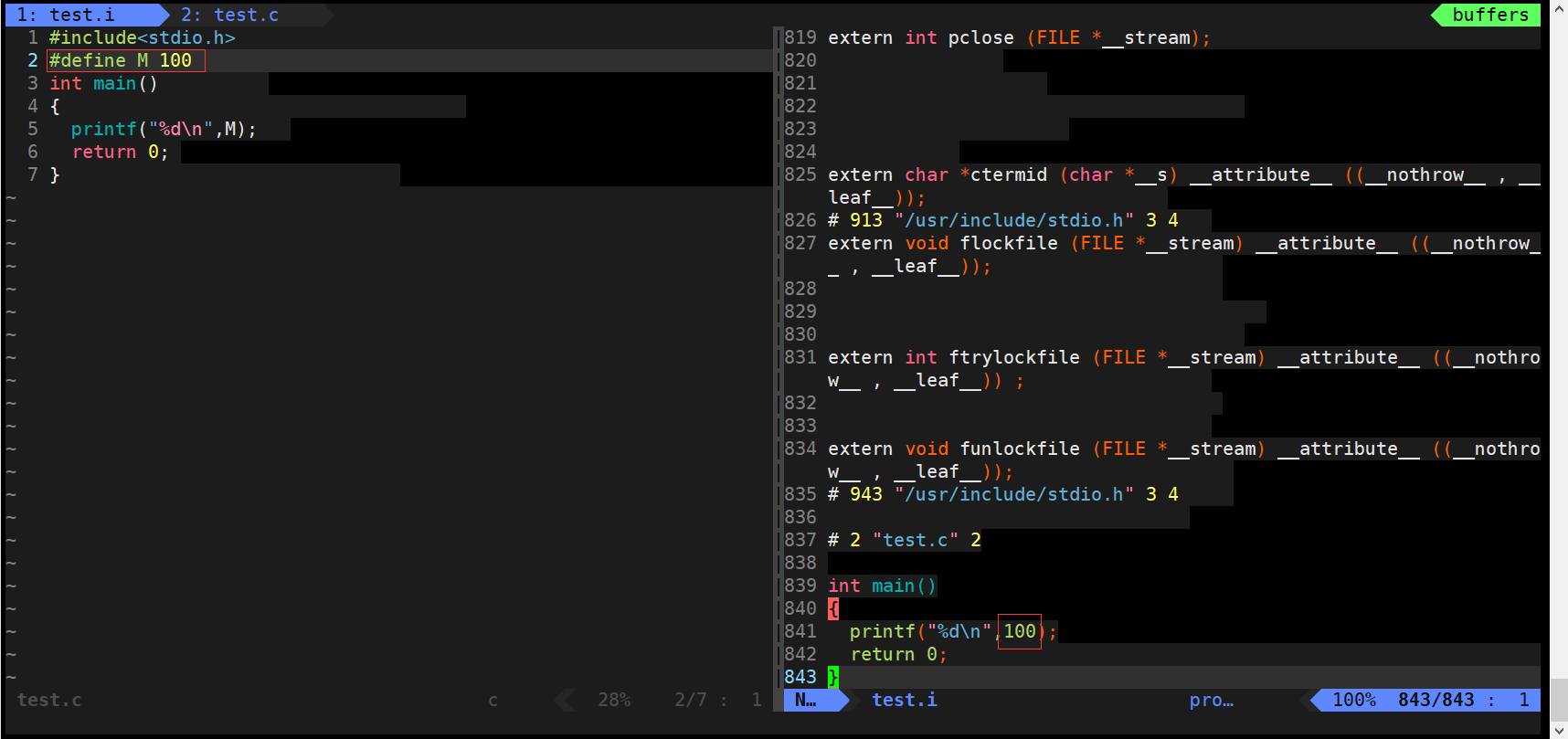This screenshot has height=739, width=1568.
Task: Click line number 830 in right pane
Action: tap(800, 334)
